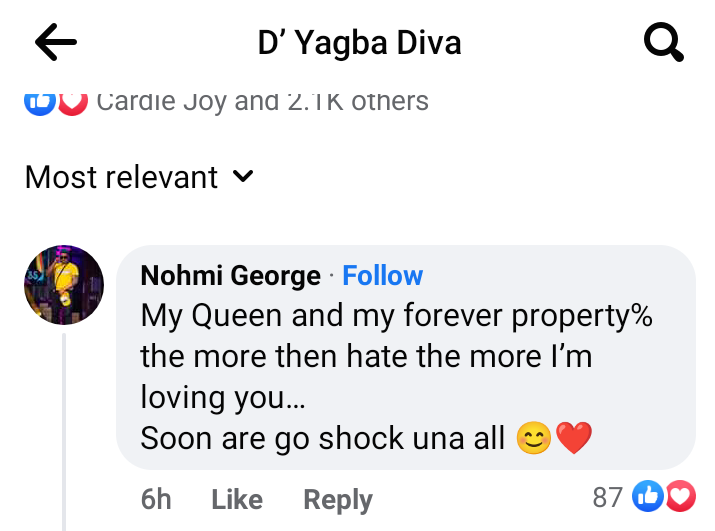View who reacted: Cardie Joy and 2.1K others

click(262, 100)
